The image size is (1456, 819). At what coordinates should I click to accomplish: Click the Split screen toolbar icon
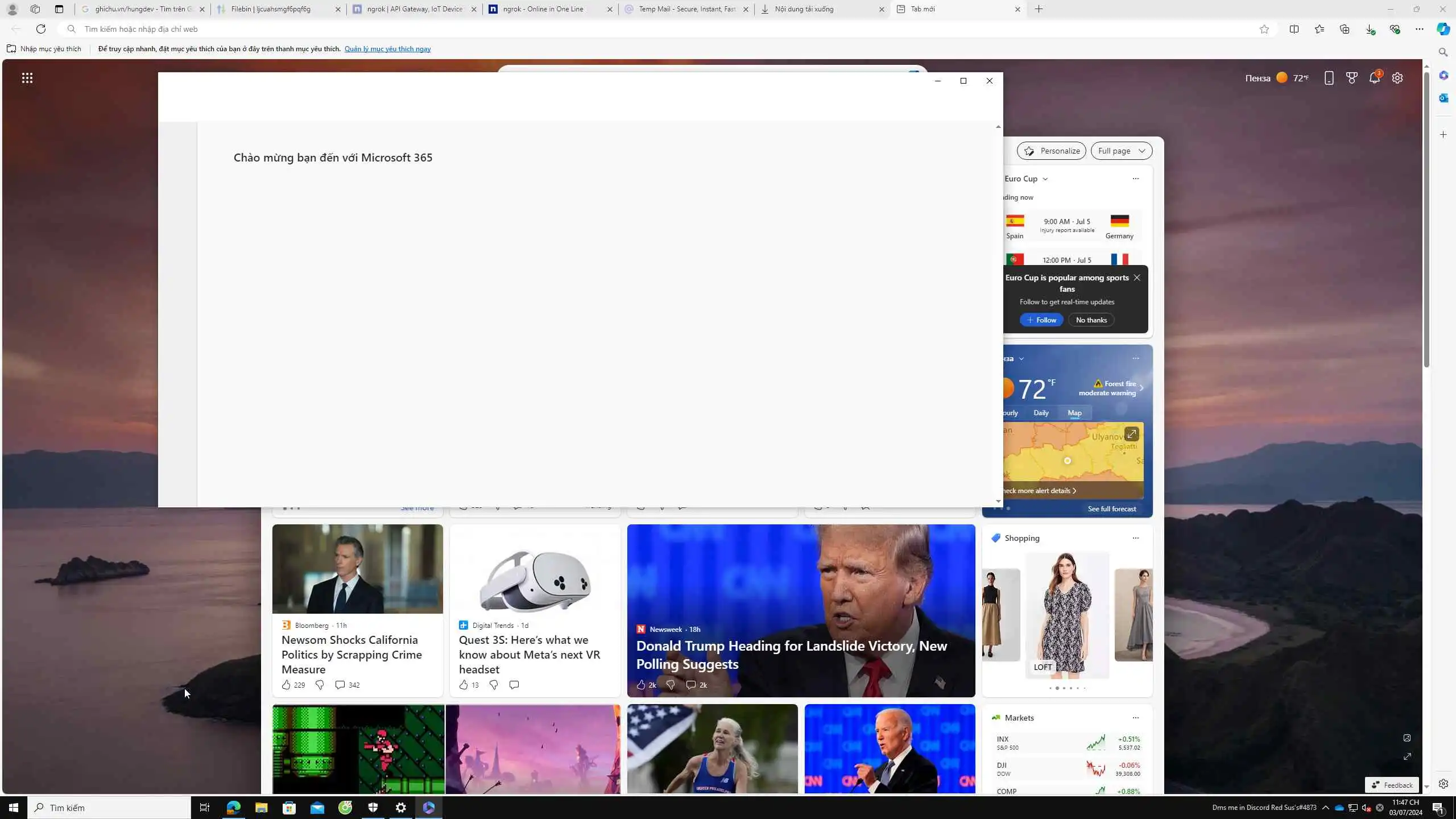1294,29
